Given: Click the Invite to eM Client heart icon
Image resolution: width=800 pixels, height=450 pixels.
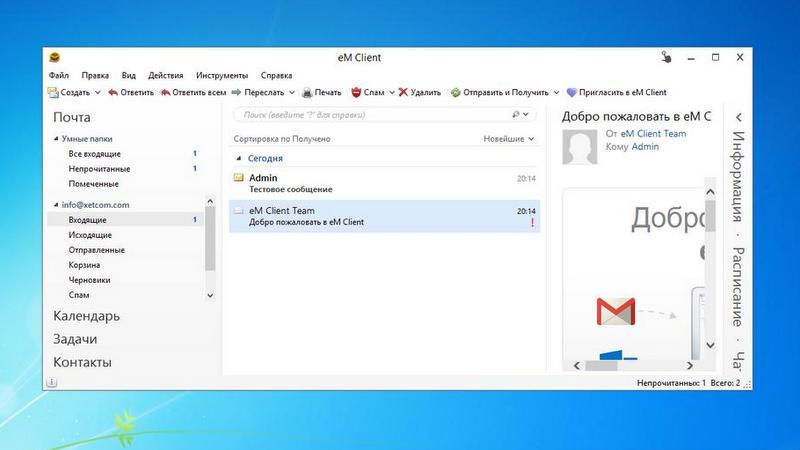Looking at the screenshot, I should click(571, 92).
